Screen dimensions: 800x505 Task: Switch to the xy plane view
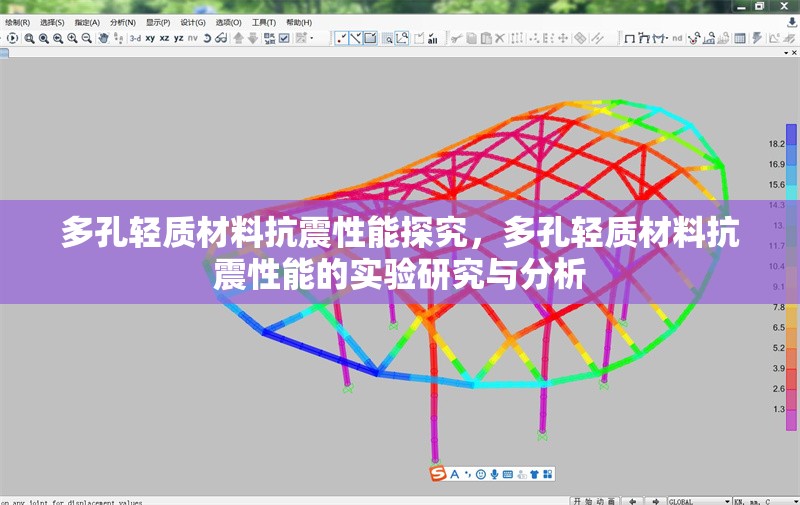point(150,38)
